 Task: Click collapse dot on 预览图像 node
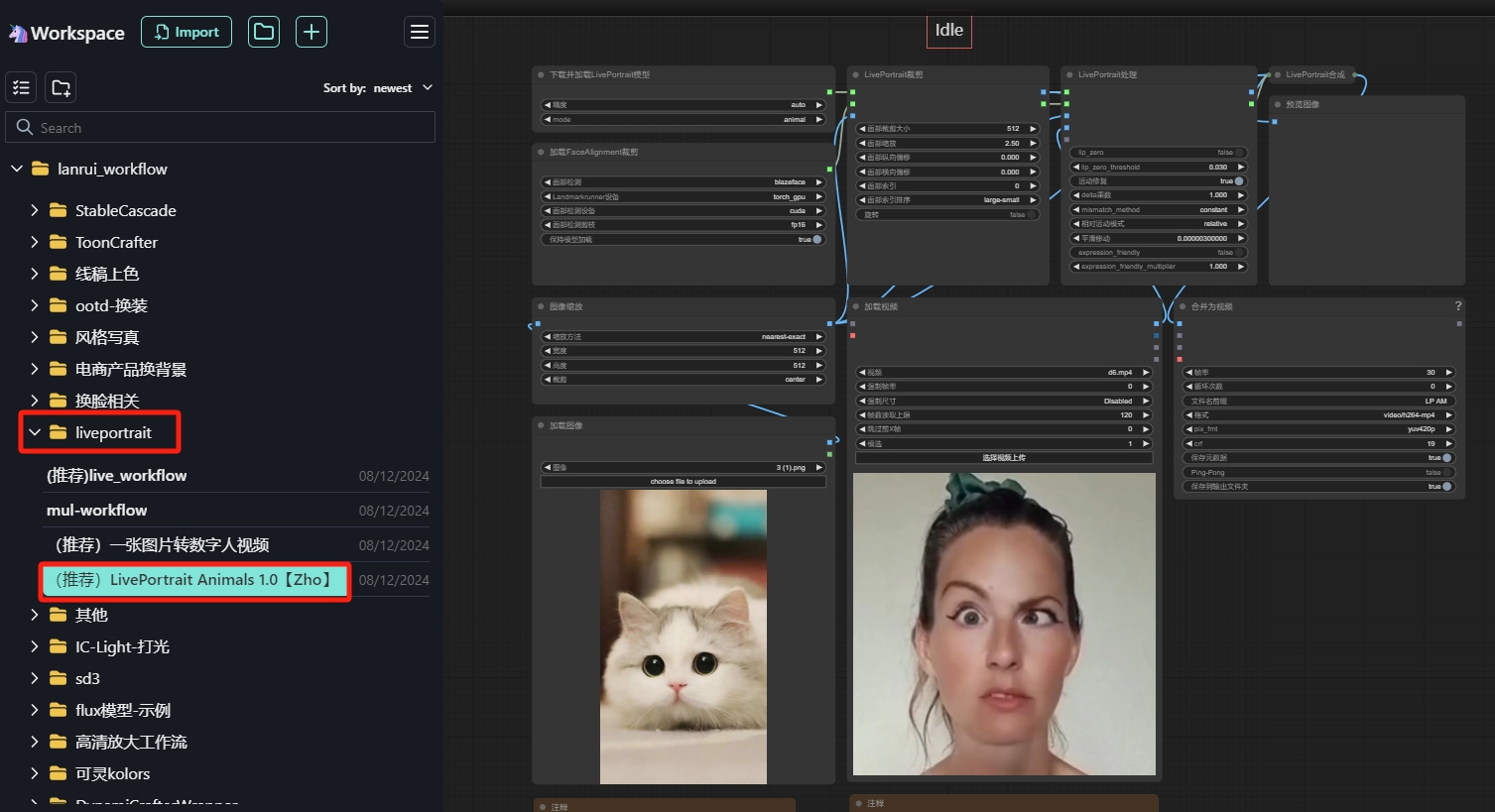pyautogui.click(x=1278, y=104)
